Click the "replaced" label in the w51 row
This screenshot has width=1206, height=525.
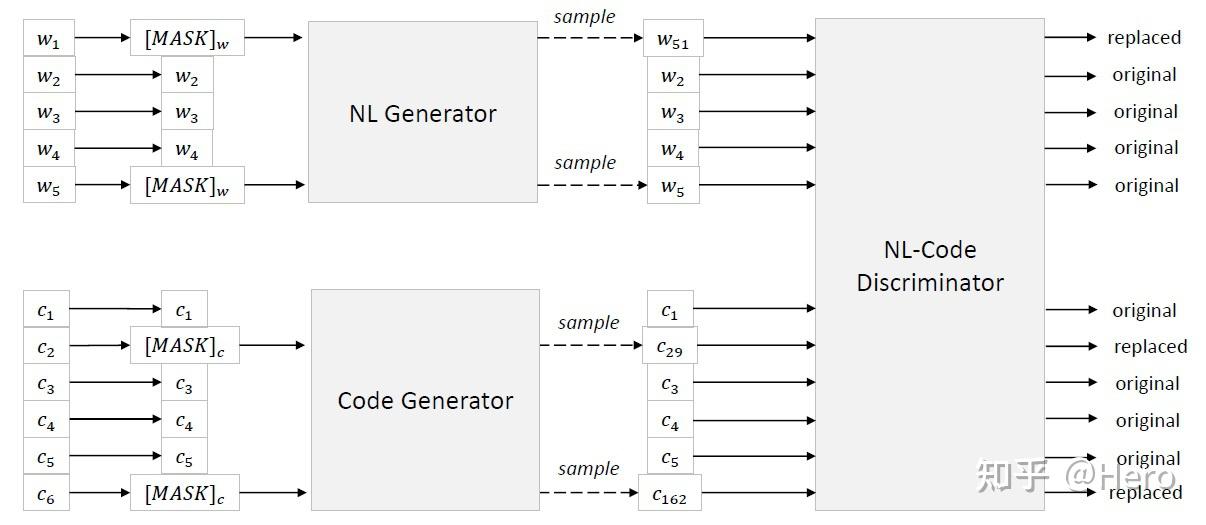pyautogui.click(x=1144, y=38)
